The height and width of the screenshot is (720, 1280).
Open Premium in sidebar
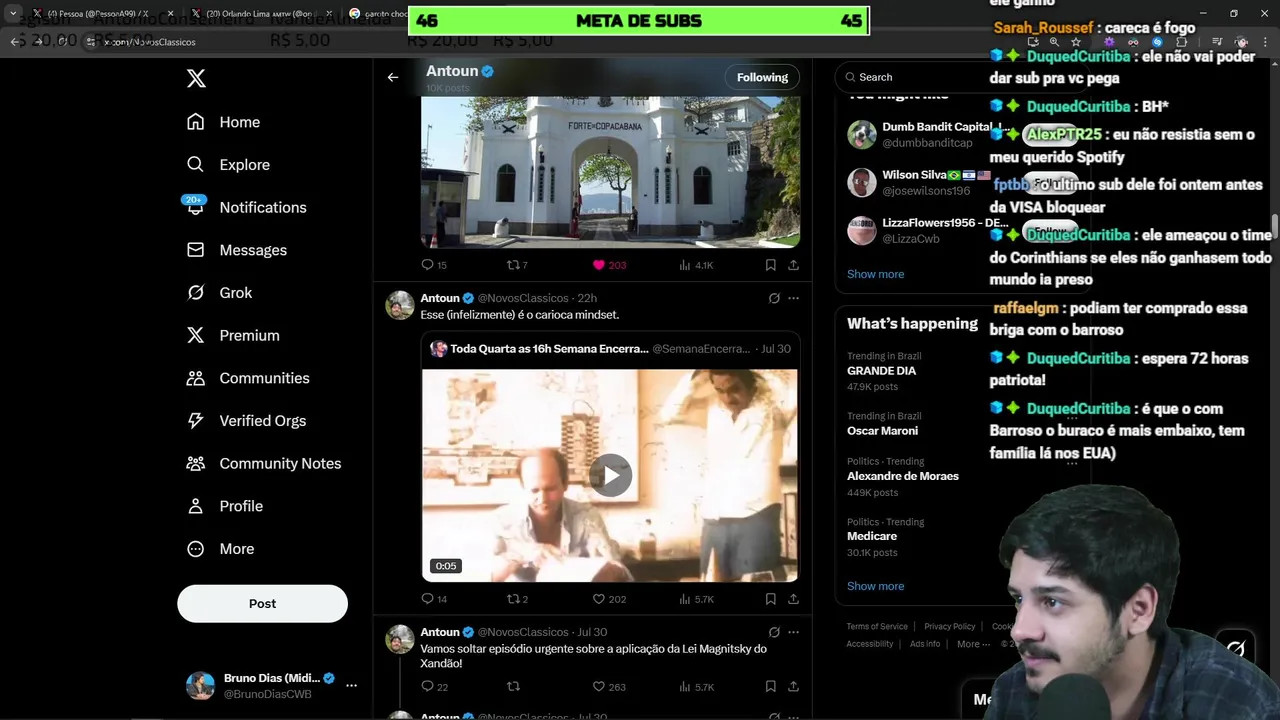coord(234,336)
